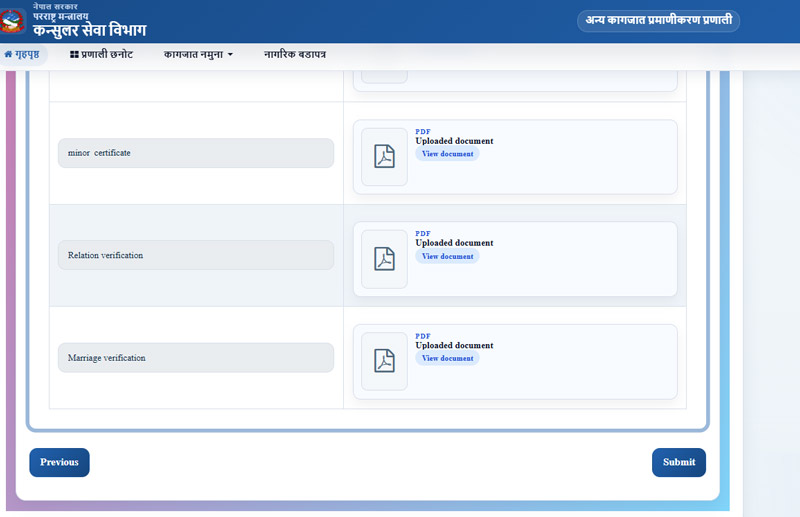The height and width of the screenshot is (517, 800).
Task: Open the प्रणाली छनोट menu item
Action: point(102,54)
